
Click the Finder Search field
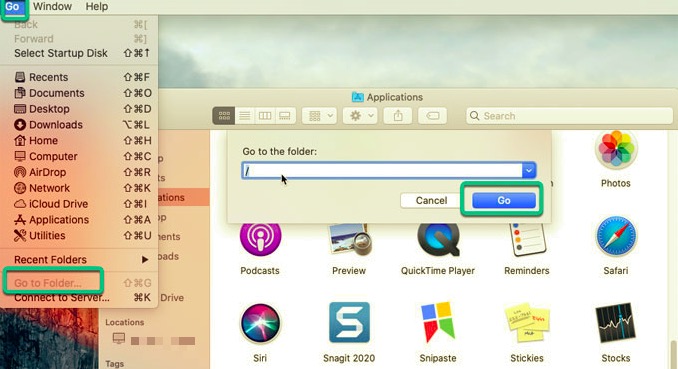coord(569,116)
